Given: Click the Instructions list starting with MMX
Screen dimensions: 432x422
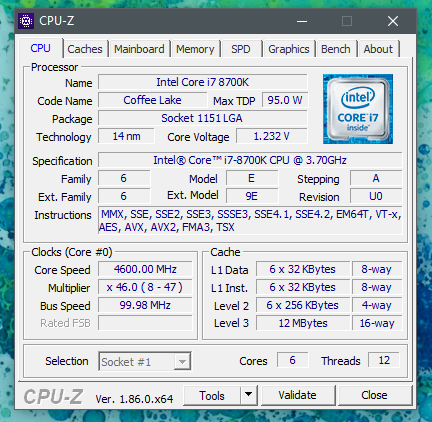Looking at the screenshot, I should [250, 220].
